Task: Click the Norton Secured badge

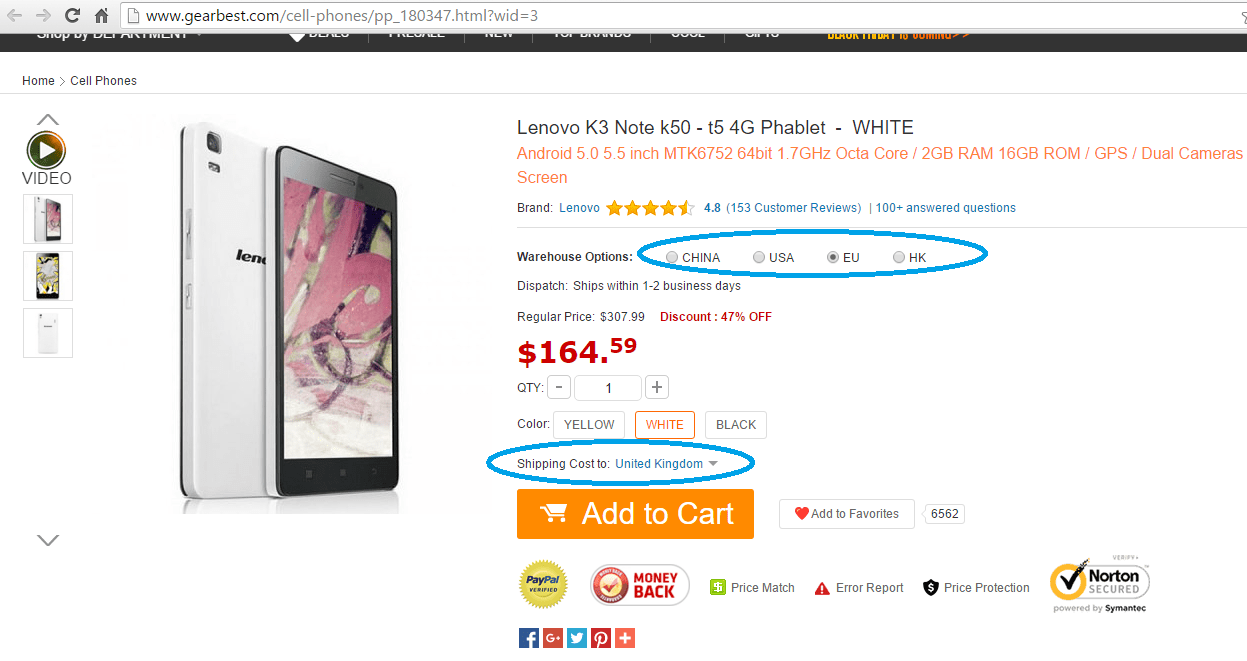Action: click(1099, 583)
